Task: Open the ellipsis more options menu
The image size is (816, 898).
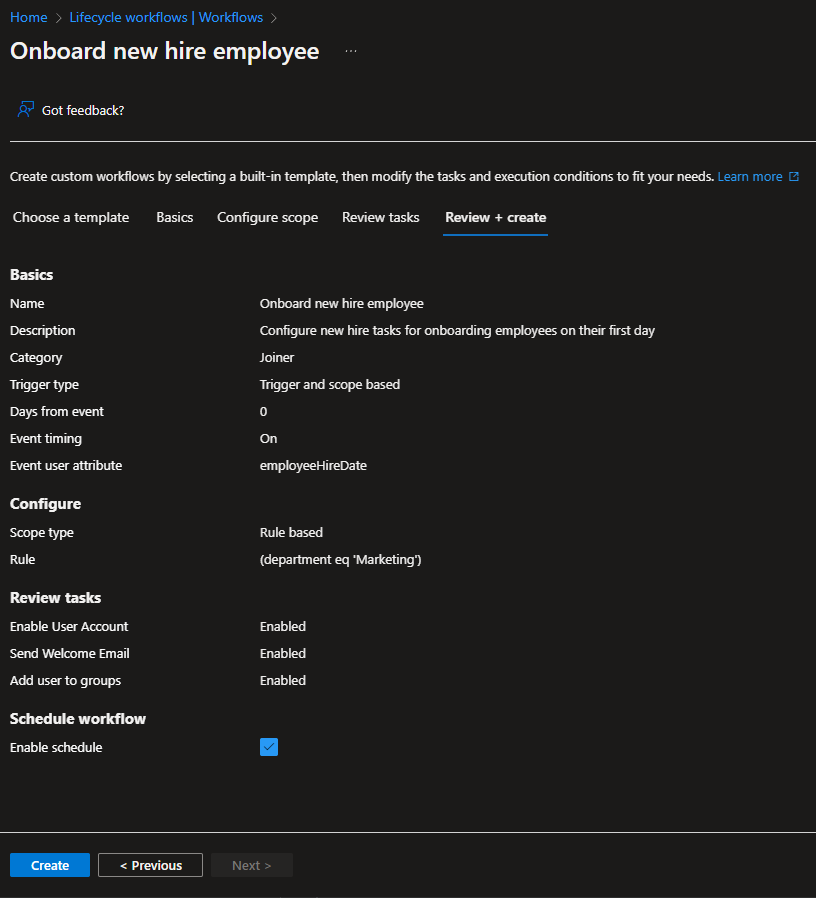Action: pos(351,51)
